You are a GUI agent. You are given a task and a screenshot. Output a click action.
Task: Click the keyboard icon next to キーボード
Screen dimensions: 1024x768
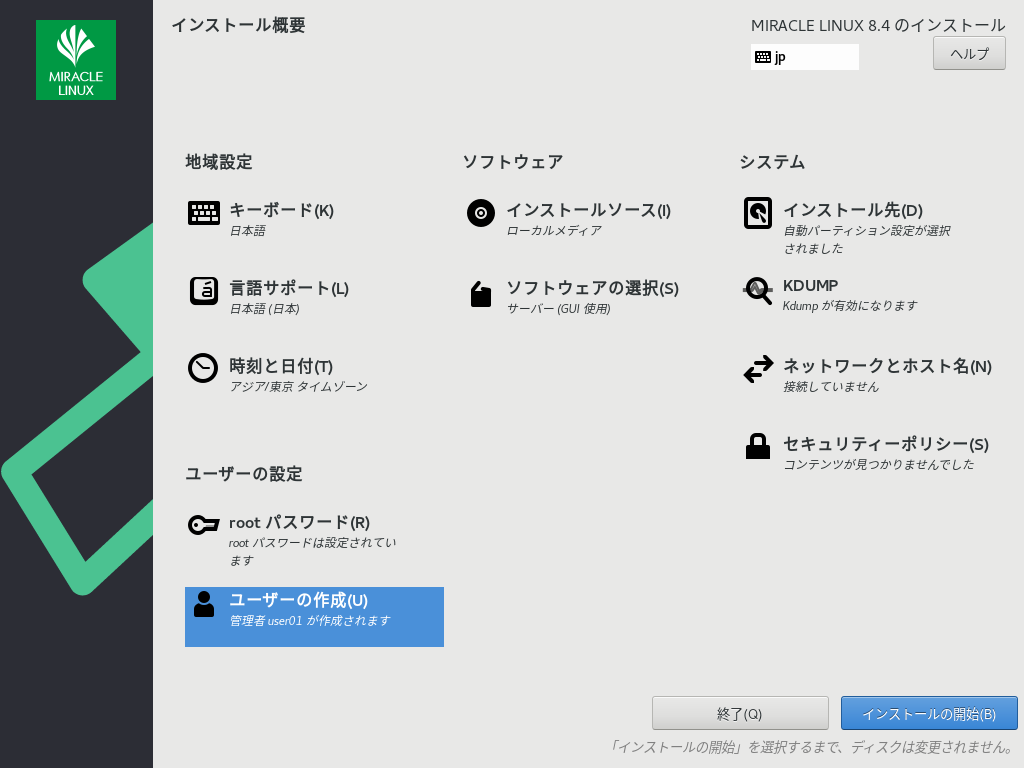(203, 213)
